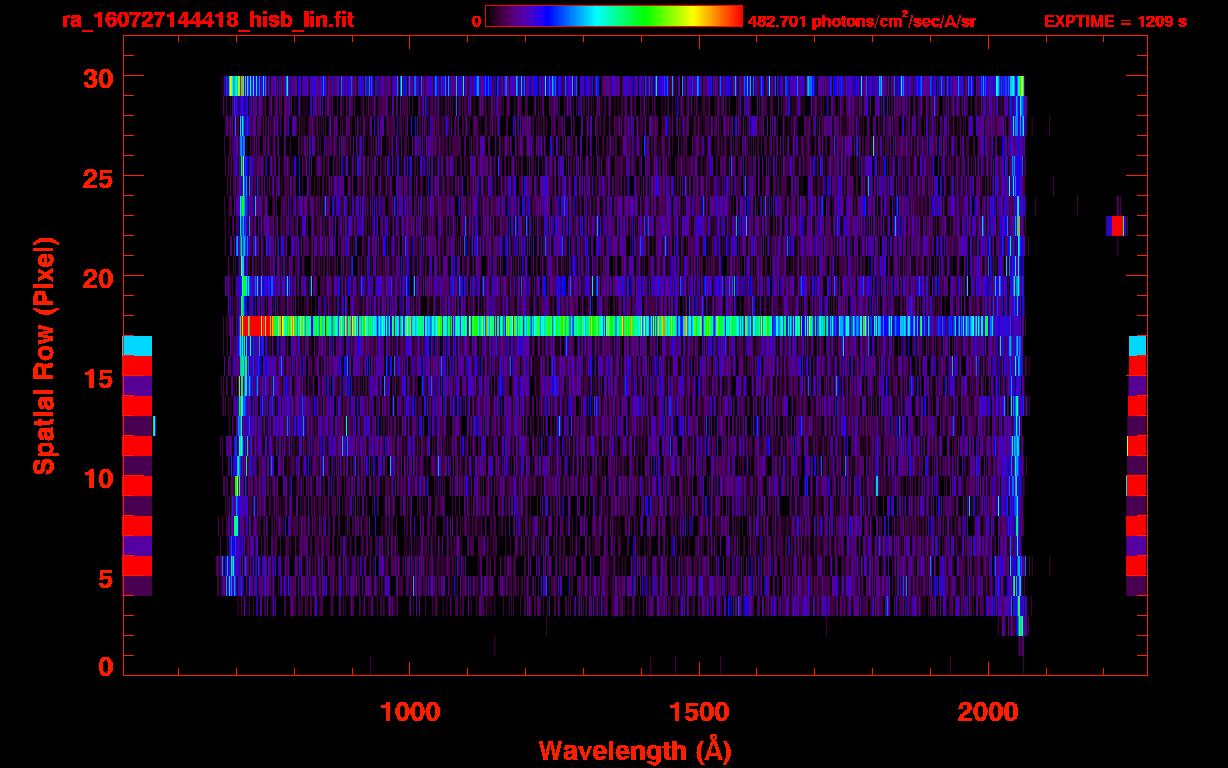Click the file name ra_160727144418_hisb_lin.fit title
This screenshot has width=1228, height=768.
pyautogui.click(x=207, y=20)
